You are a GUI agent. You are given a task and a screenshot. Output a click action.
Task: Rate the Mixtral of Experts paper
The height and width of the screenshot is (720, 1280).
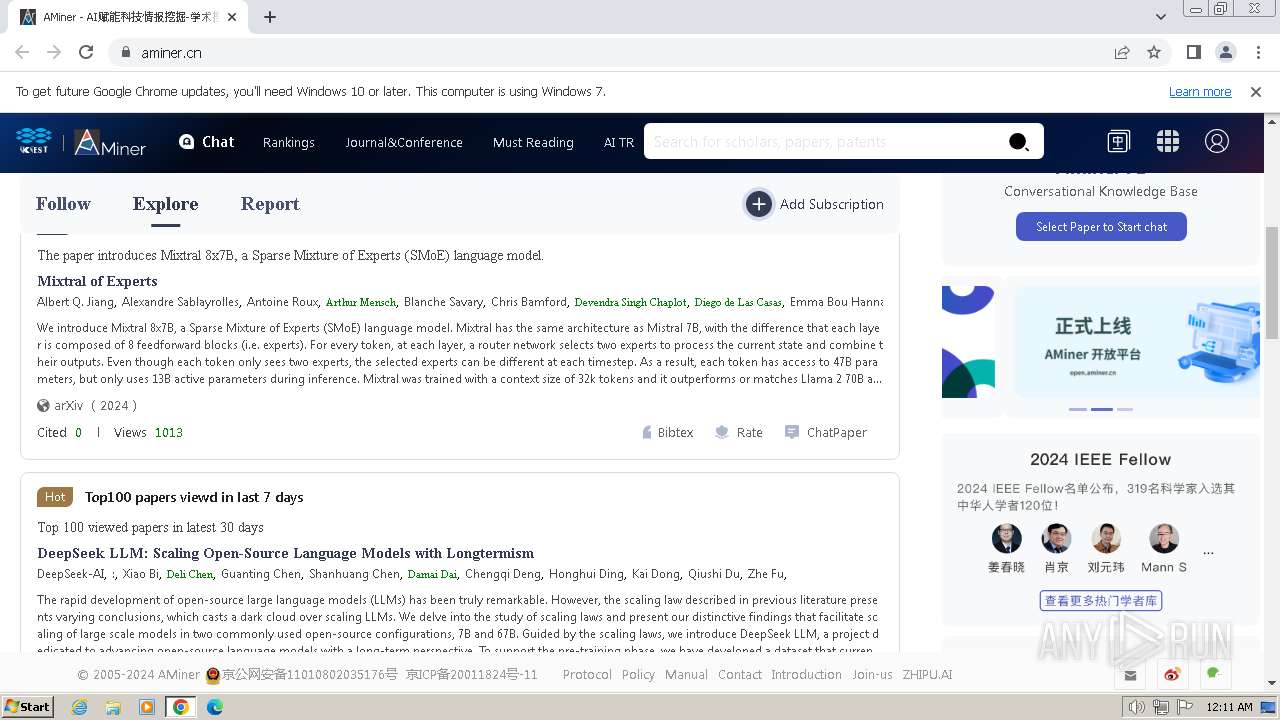click(x=739, y=432)
